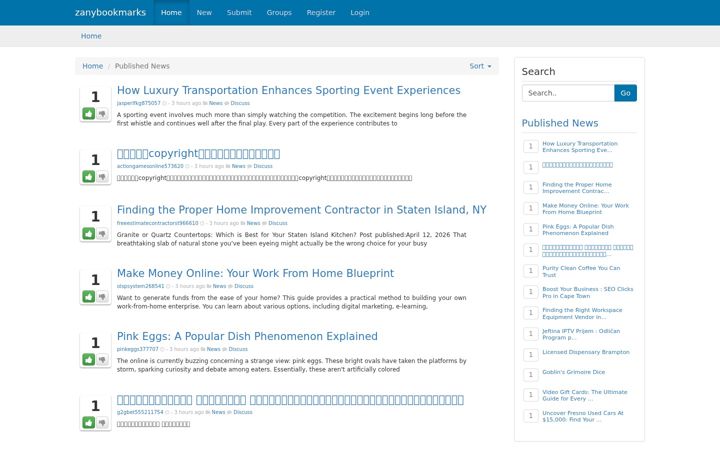720x450 pixels.
Task: Open Pink Eggs article title
Action: pos(247,336)
